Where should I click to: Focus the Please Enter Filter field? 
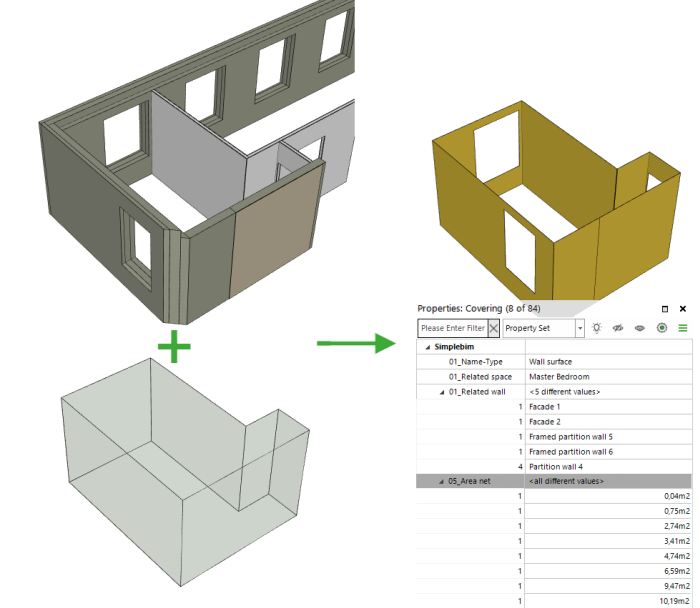[453, 328]
